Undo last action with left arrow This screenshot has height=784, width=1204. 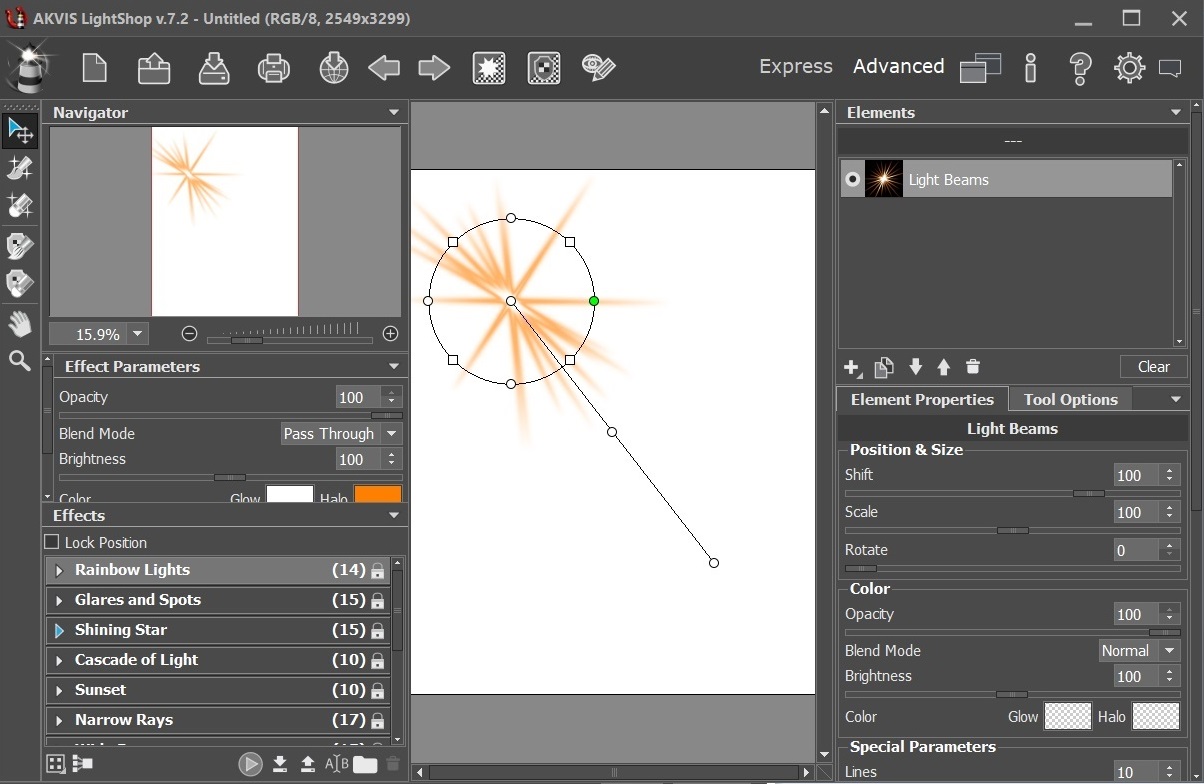coord(384,68)
